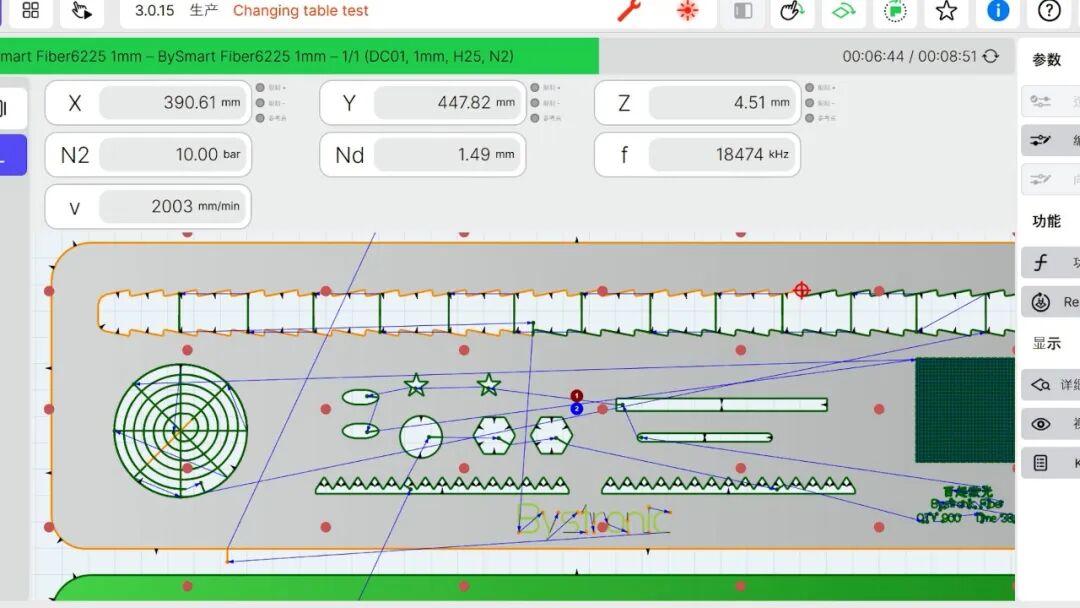Click the refresh icon beside elapsed time
Viewport: 1080px width, 608px height.
991,57
